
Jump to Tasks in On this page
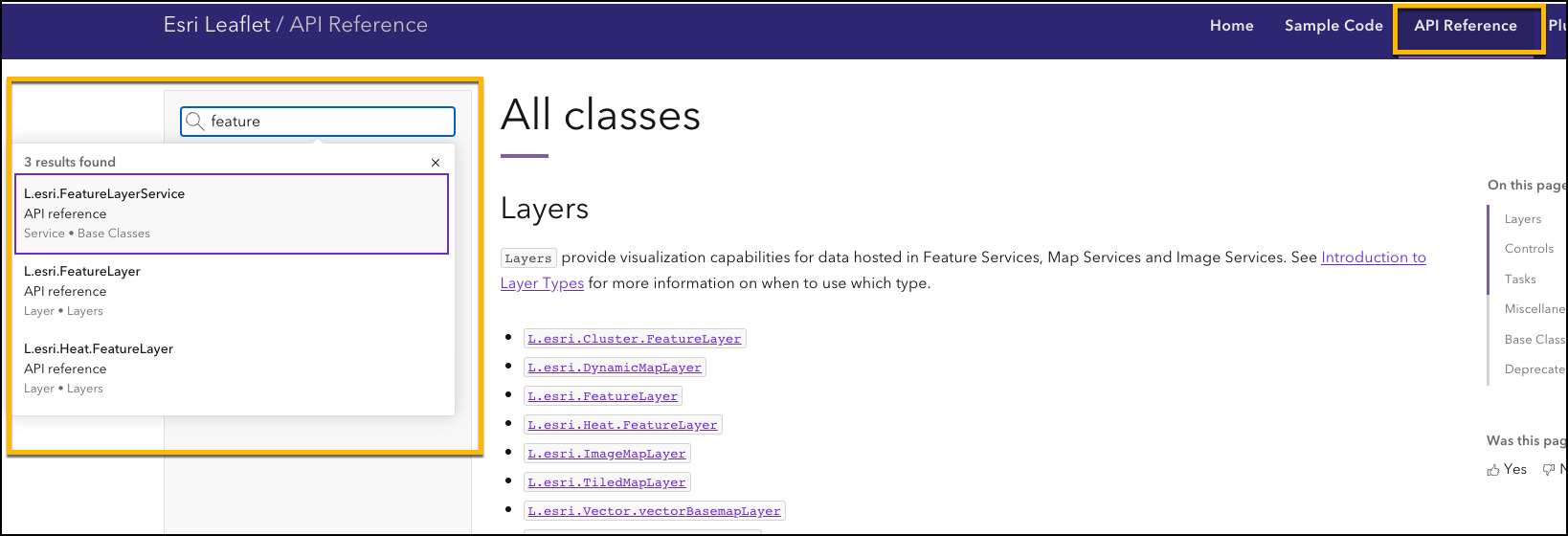[x=1520, y=279]
